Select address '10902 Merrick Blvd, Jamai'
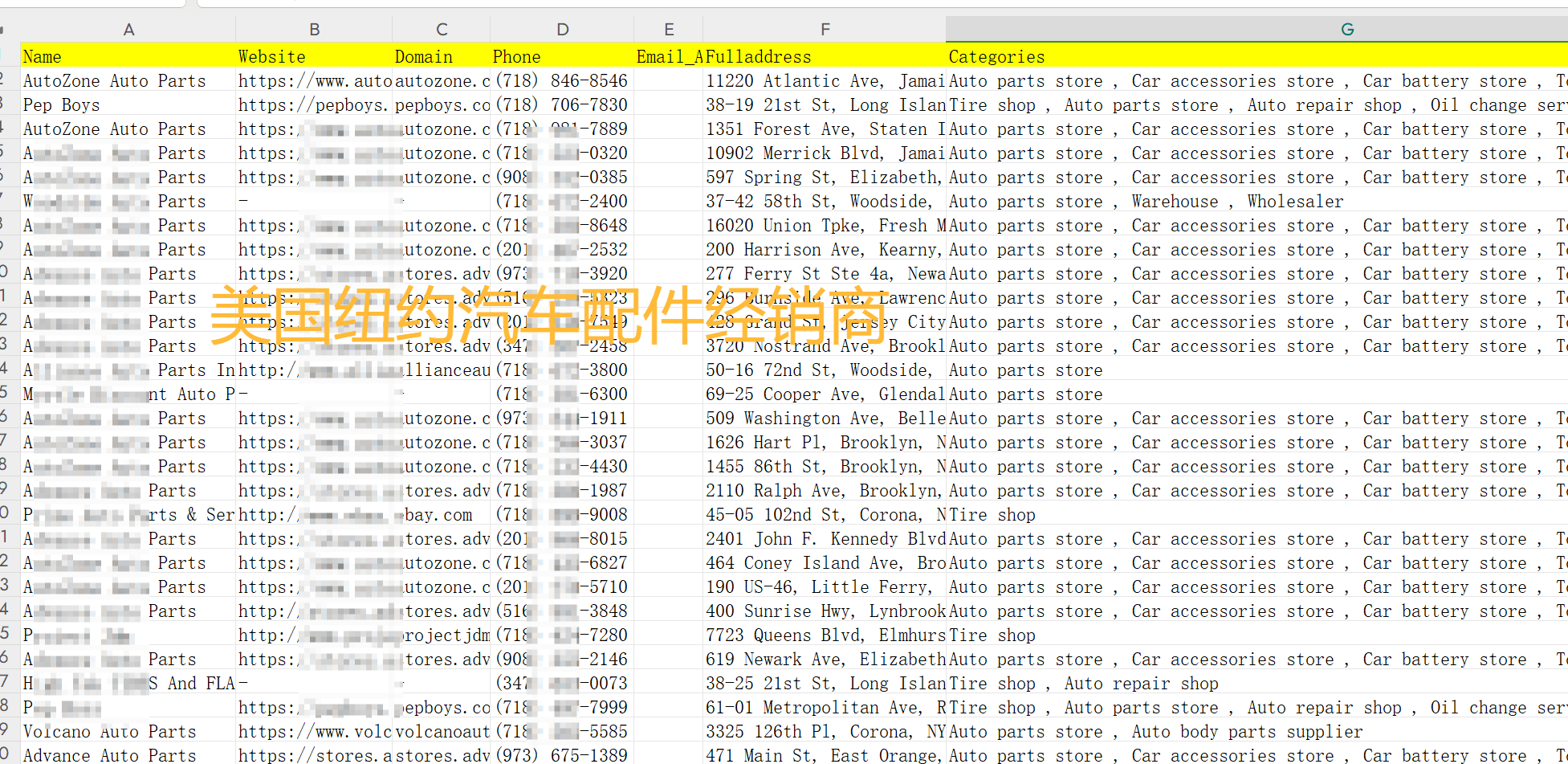The image size is (1568, 764). [x=825, y=153]
